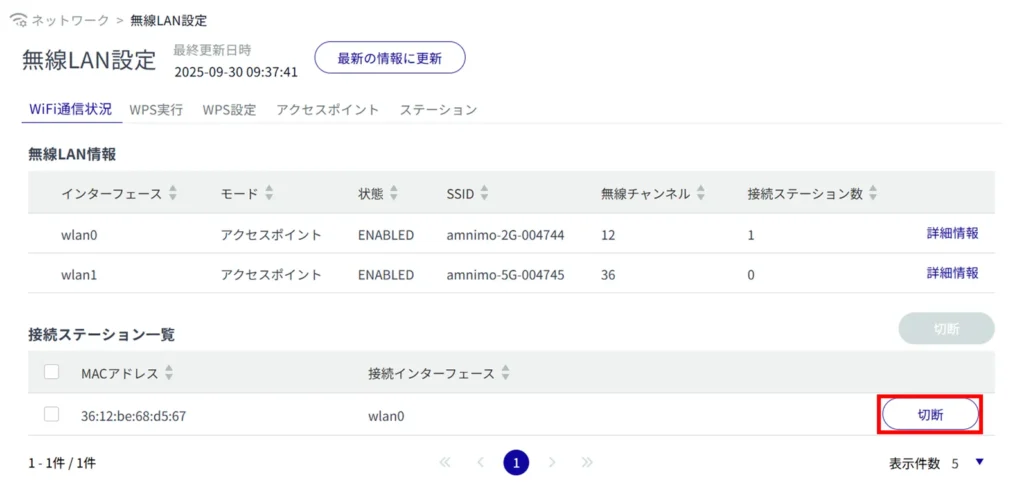Click the モード column sort icon
Image resolution: width=1024 pixels, height=497 pixels.
coord(268,193)
